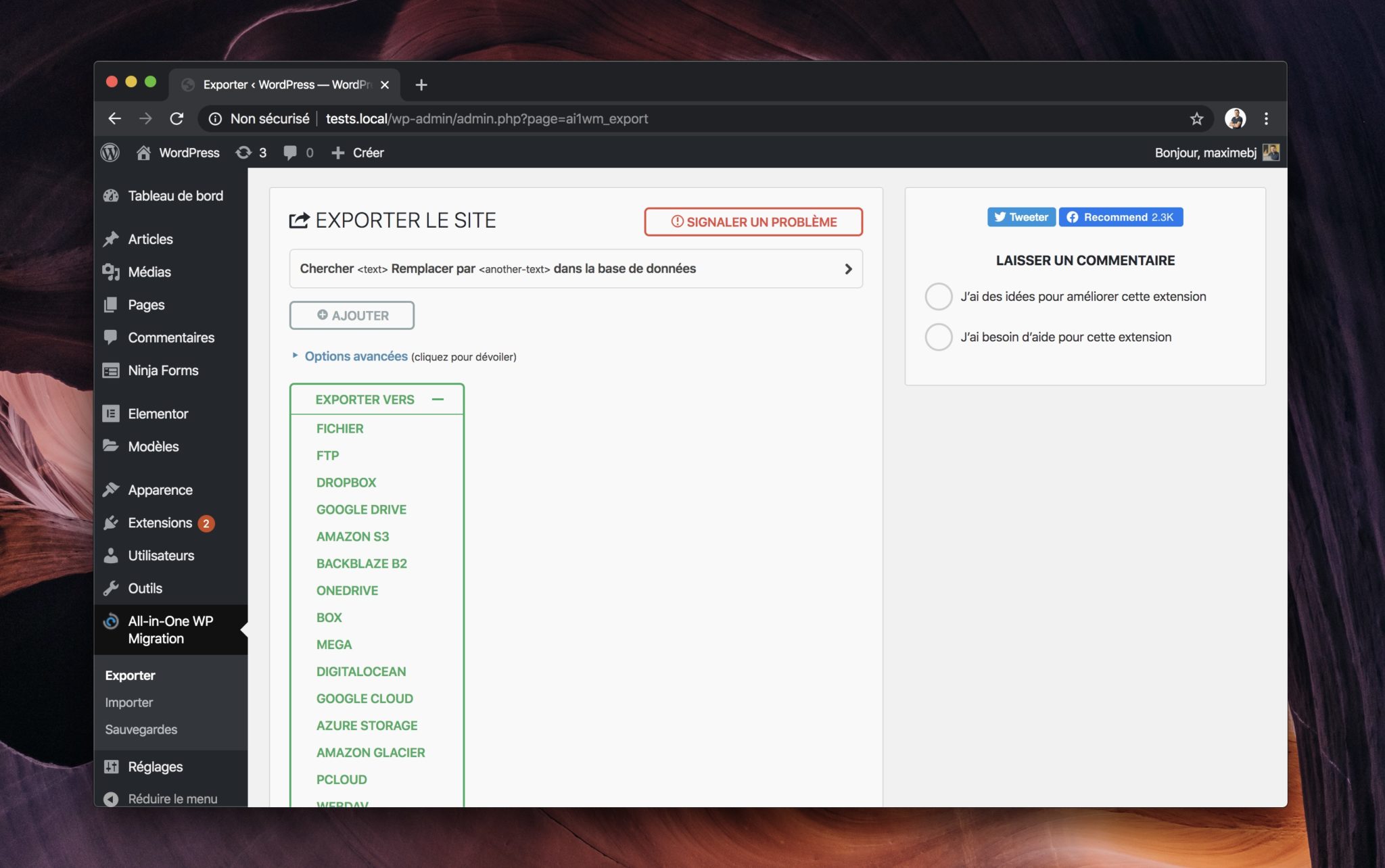This screenshot has height=868, width=1385.
Task: Click SIGNALER UN PROBLÈME button
Action: 753,222
